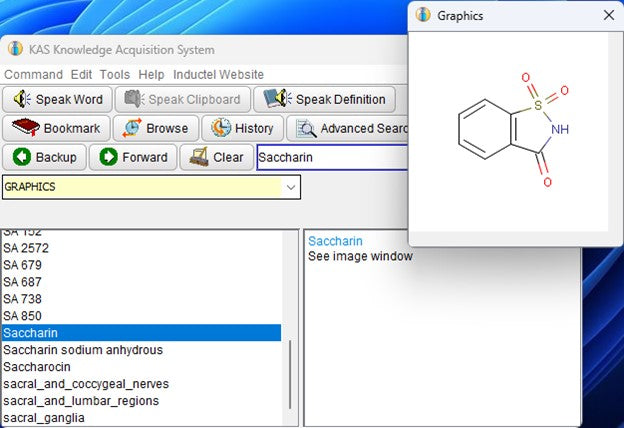The width and height of the screenshot is (624, 428).
Task: Click the saccharin molecule structure image
Action: pyautogui.click(x=513, y=129)
